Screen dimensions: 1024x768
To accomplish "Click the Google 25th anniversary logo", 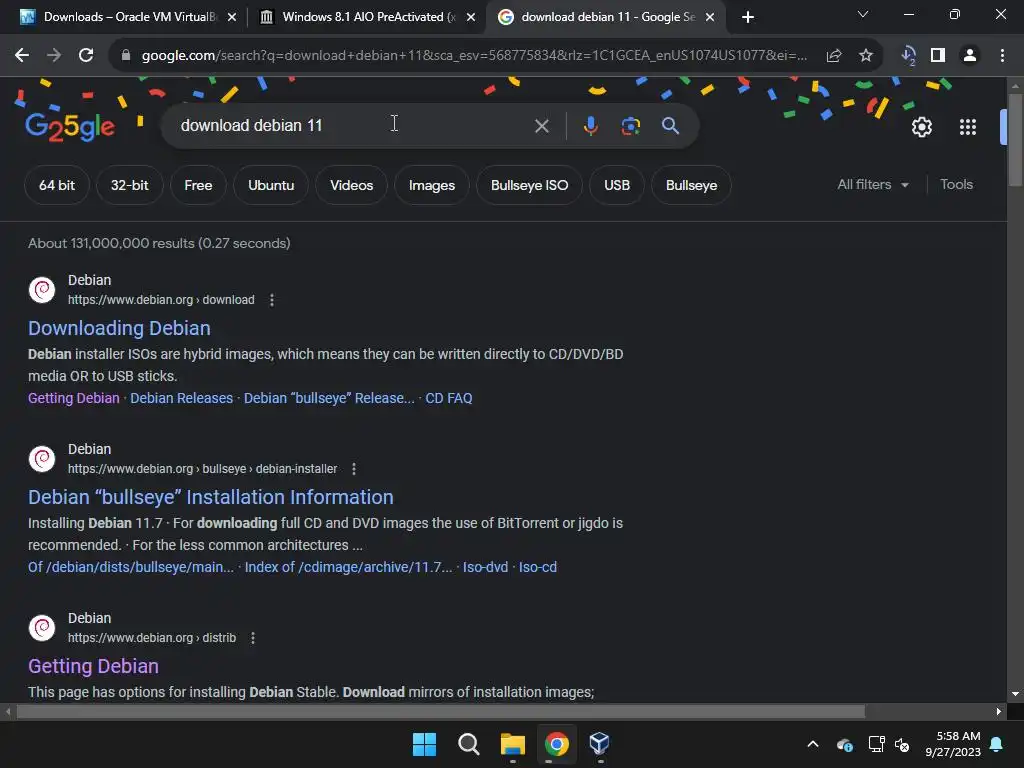I will coord(70,127).
